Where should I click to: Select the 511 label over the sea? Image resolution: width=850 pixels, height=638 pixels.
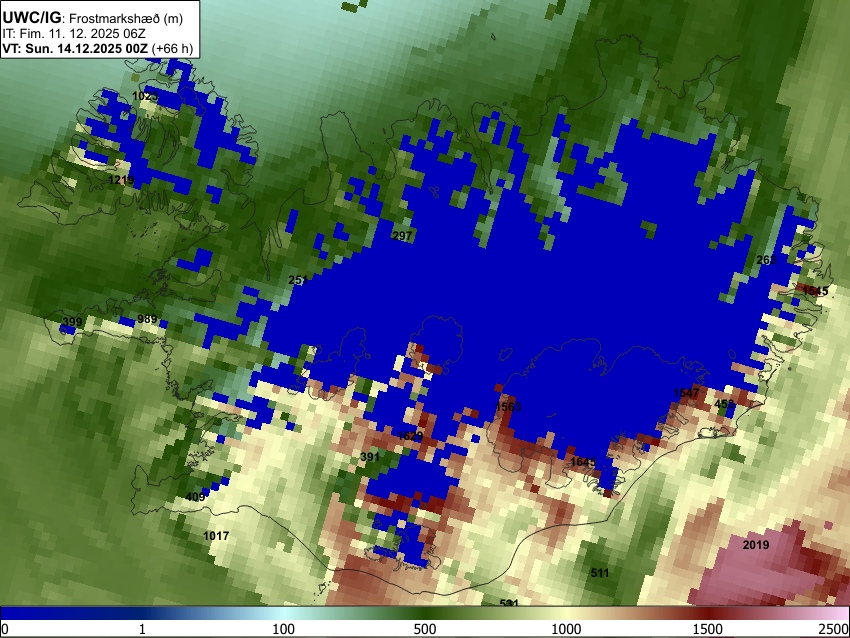pyautogui.click(x=600, y=573)
